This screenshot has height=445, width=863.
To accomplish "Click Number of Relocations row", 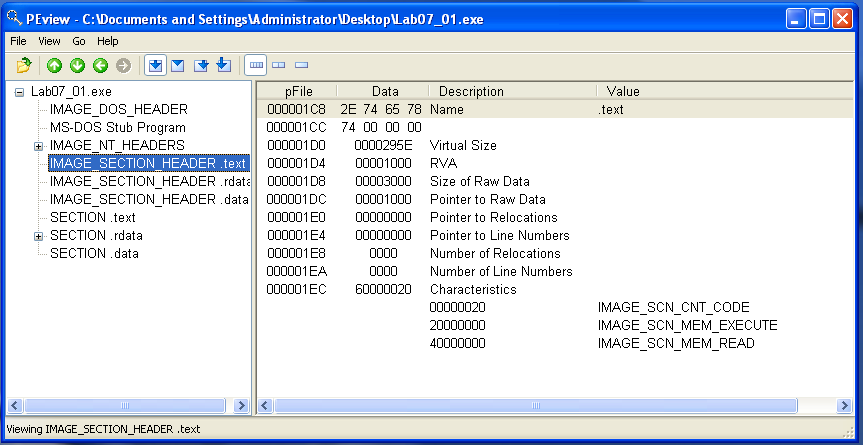I will tap(555, 254).
